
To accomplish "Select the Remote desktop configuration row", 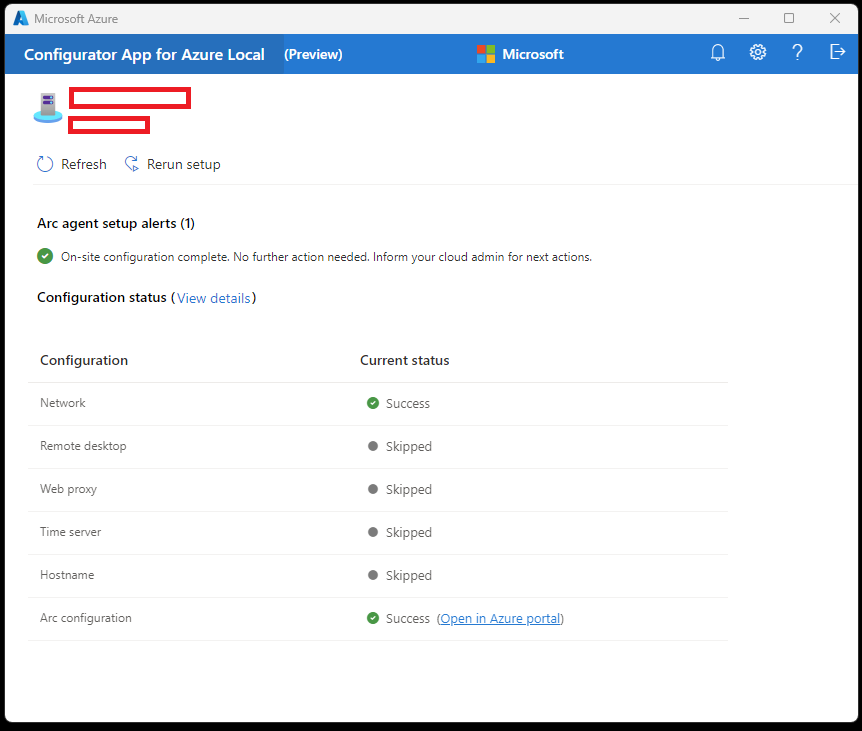I will [83, 446].
